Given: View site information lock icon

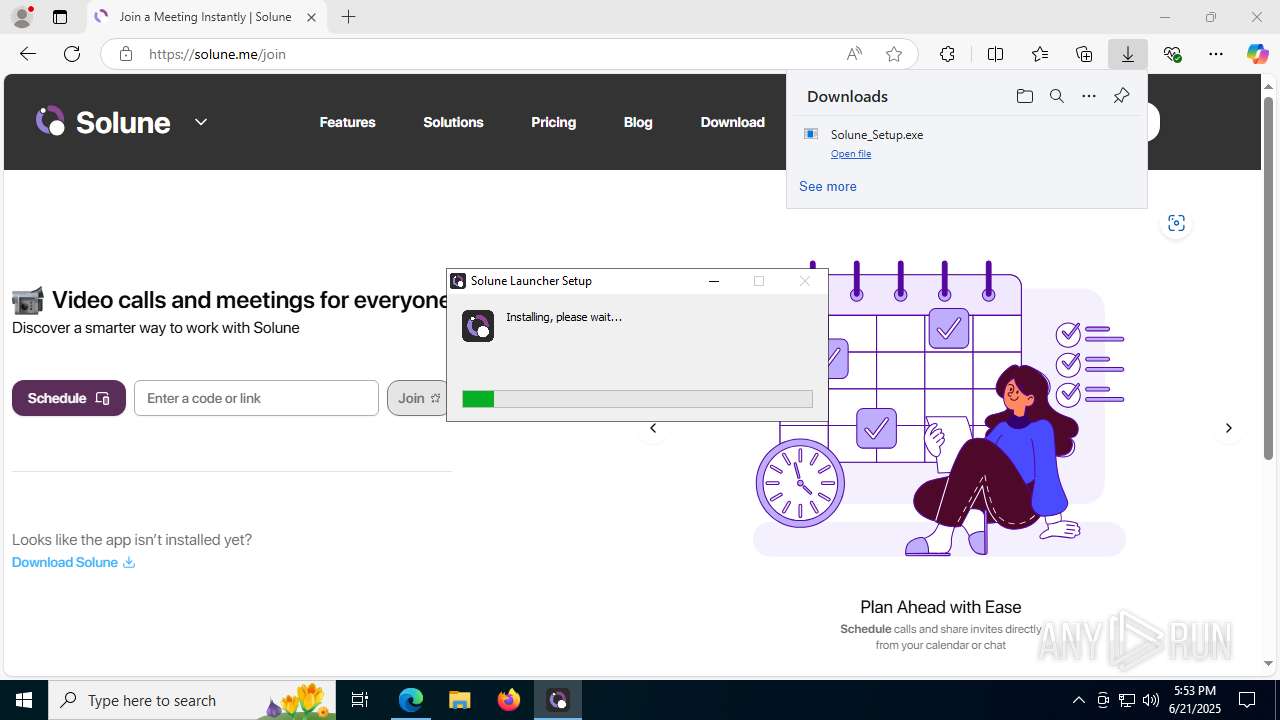Looking at the screenshot, I should click(126, 54).
